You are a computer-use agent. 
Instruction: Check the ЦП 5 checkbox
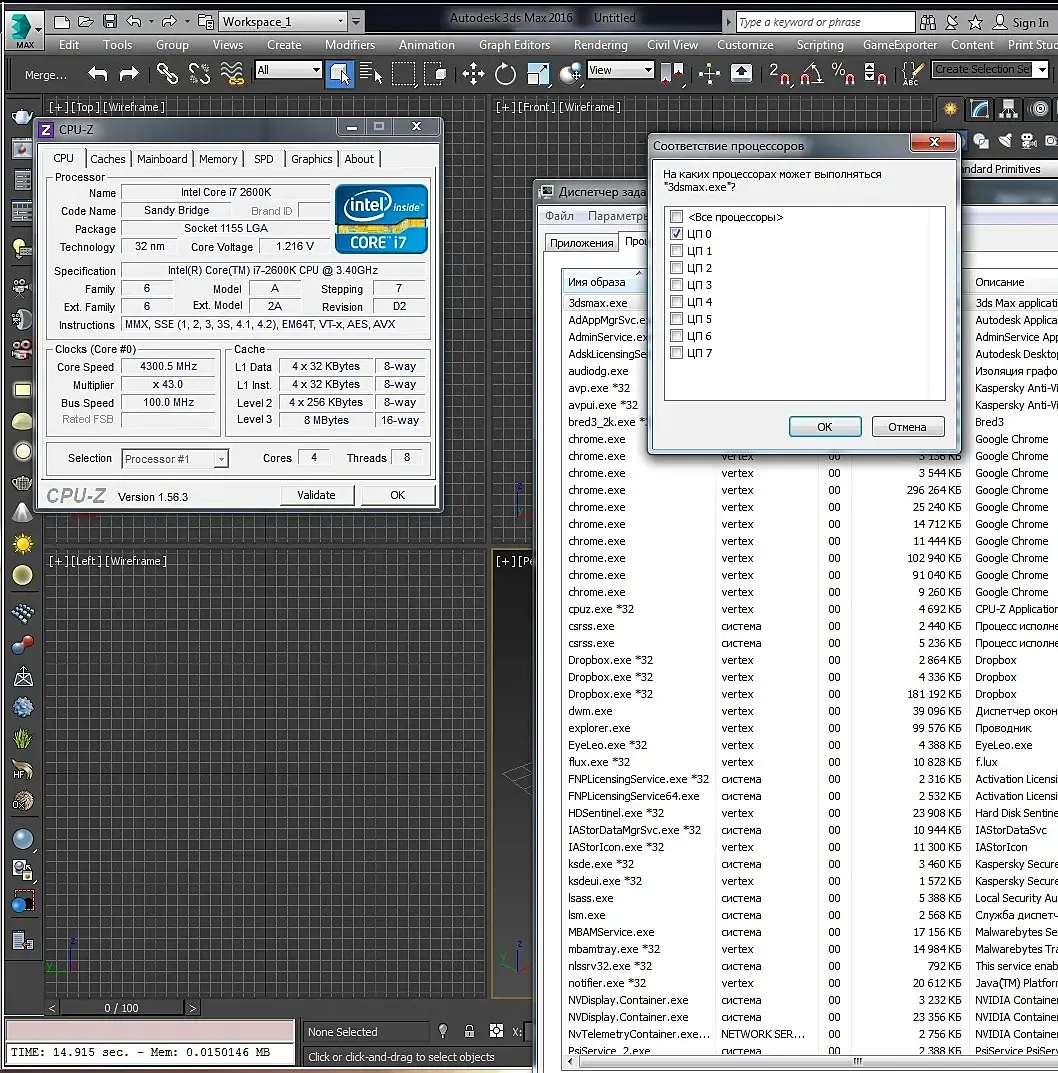coord(676,319)
